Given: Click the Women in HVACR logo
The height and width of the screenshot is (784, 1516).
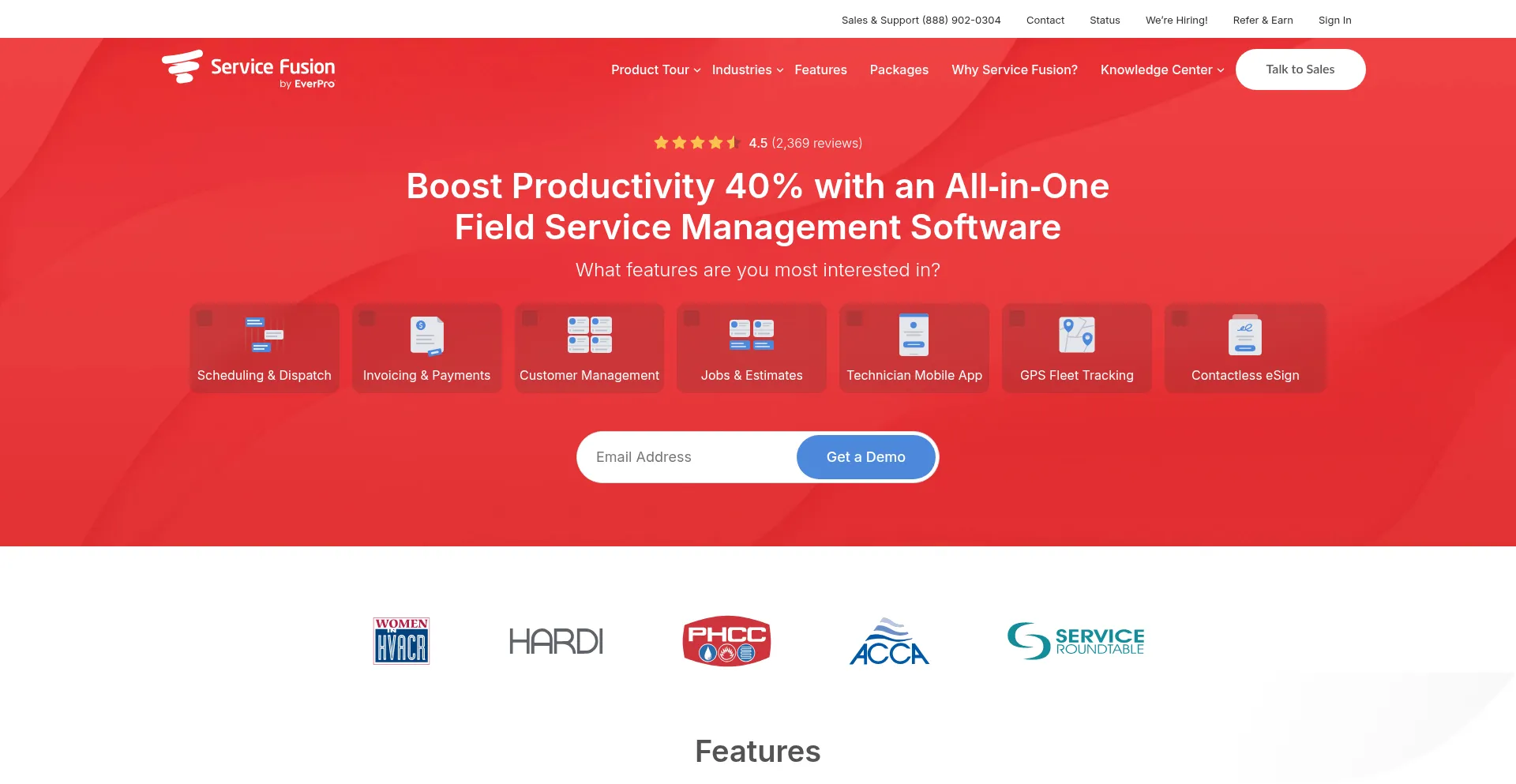Looking at the screenshot, I should (x=401, y=641).
